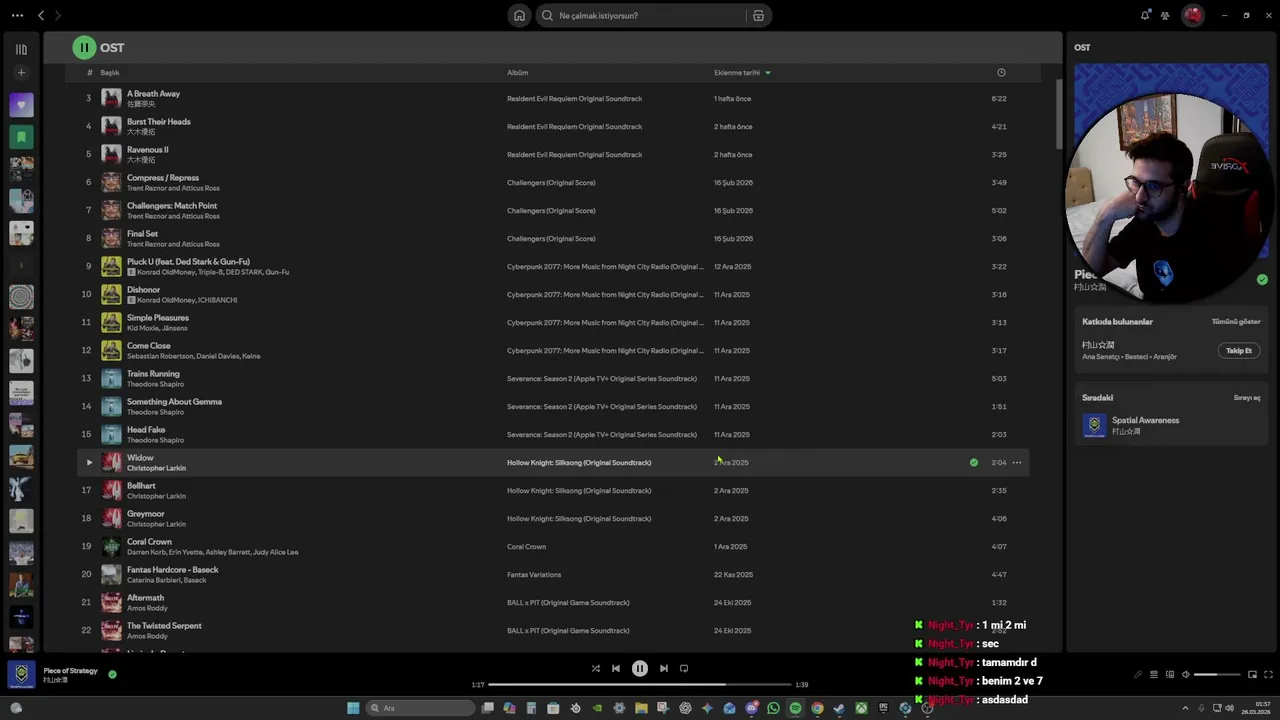Screen dimensions: 1280x720
Task: Enter fullscreen player icon
Action: click(1269, 674)
